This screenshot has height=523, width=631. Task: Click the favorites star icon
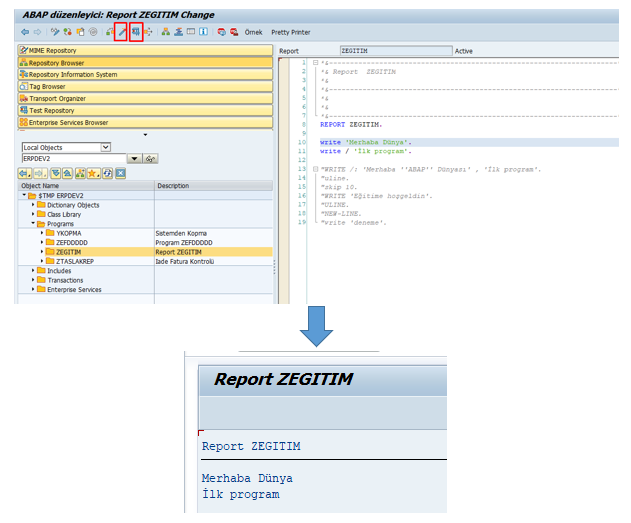click(91, 173)
